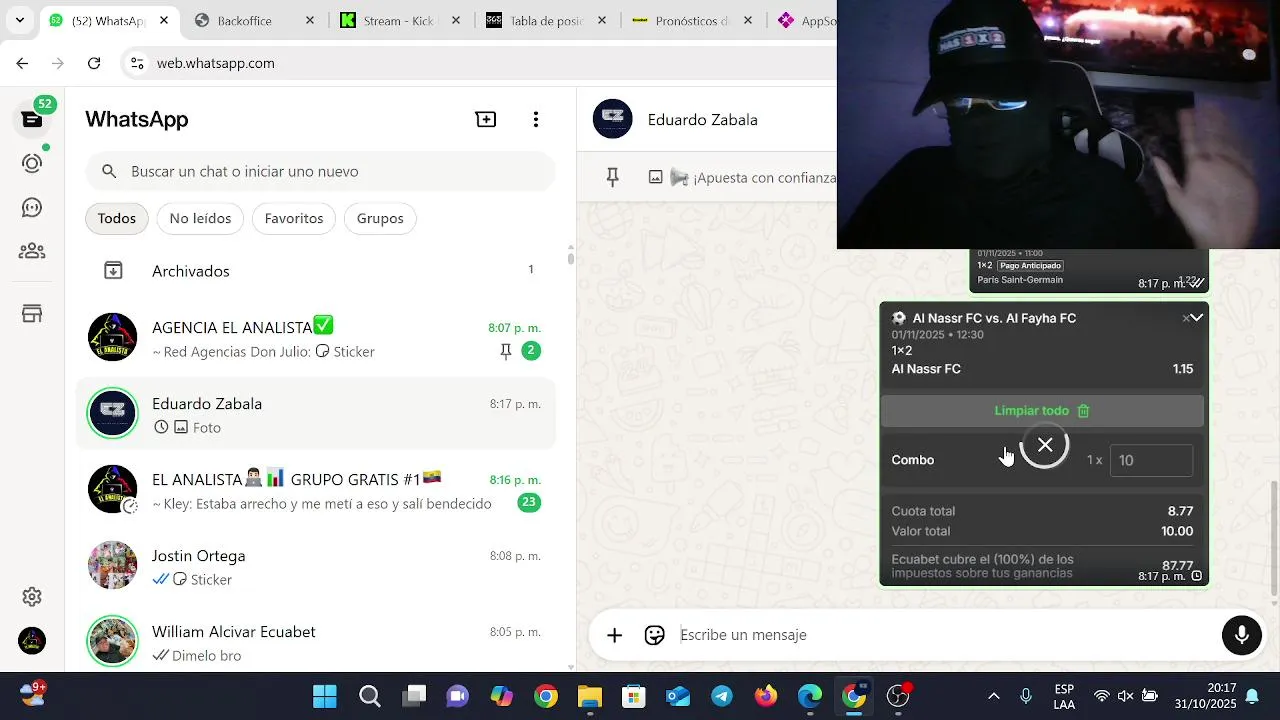Open the browser tab search dropdown
Screen dimensions: 1280x720
pyautogui.click(x=20, y=20)
